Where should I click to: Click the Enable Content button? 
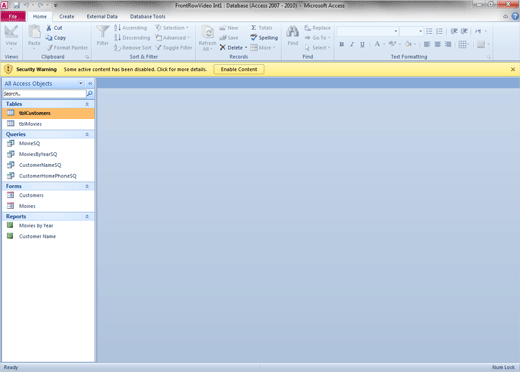click(239, 69)
